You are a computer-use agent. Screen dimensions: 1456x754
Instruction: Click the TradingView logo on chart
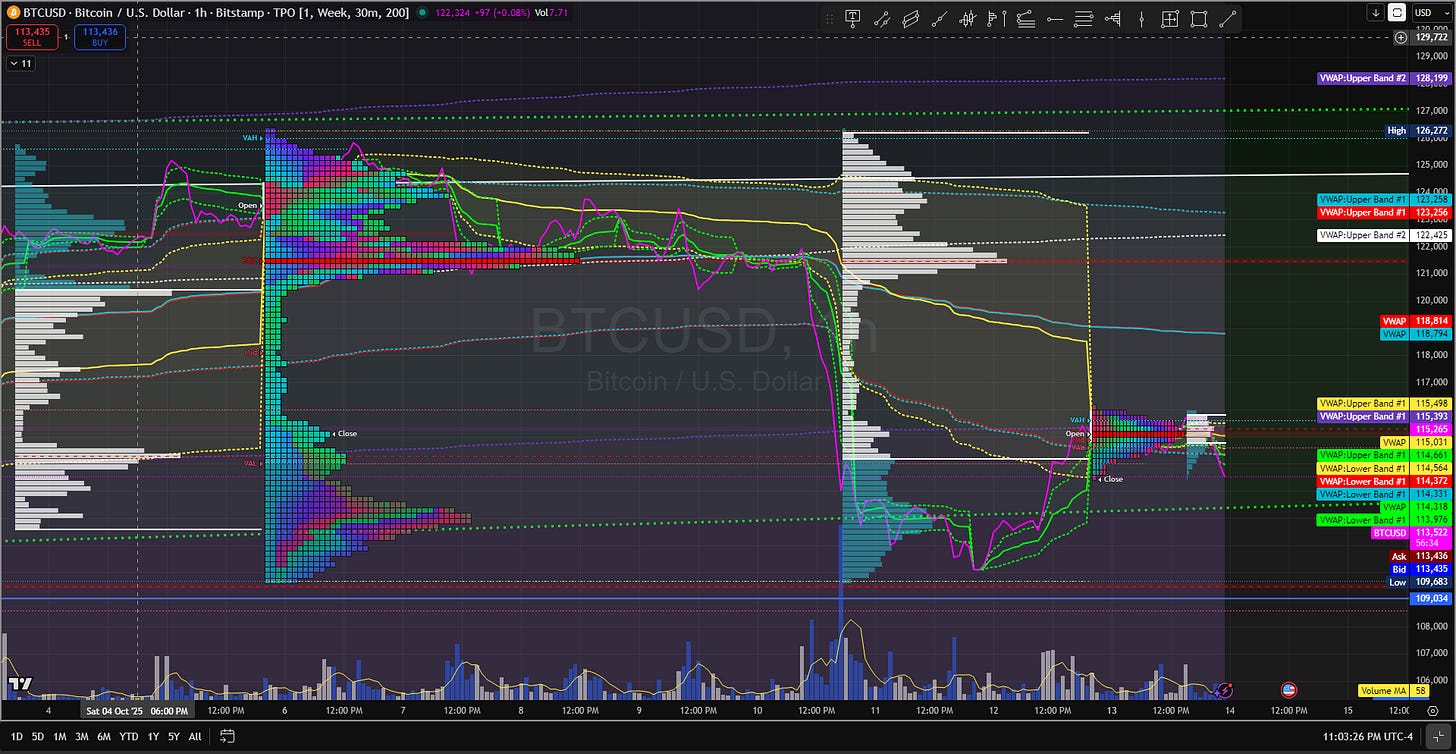click(20, 685)
